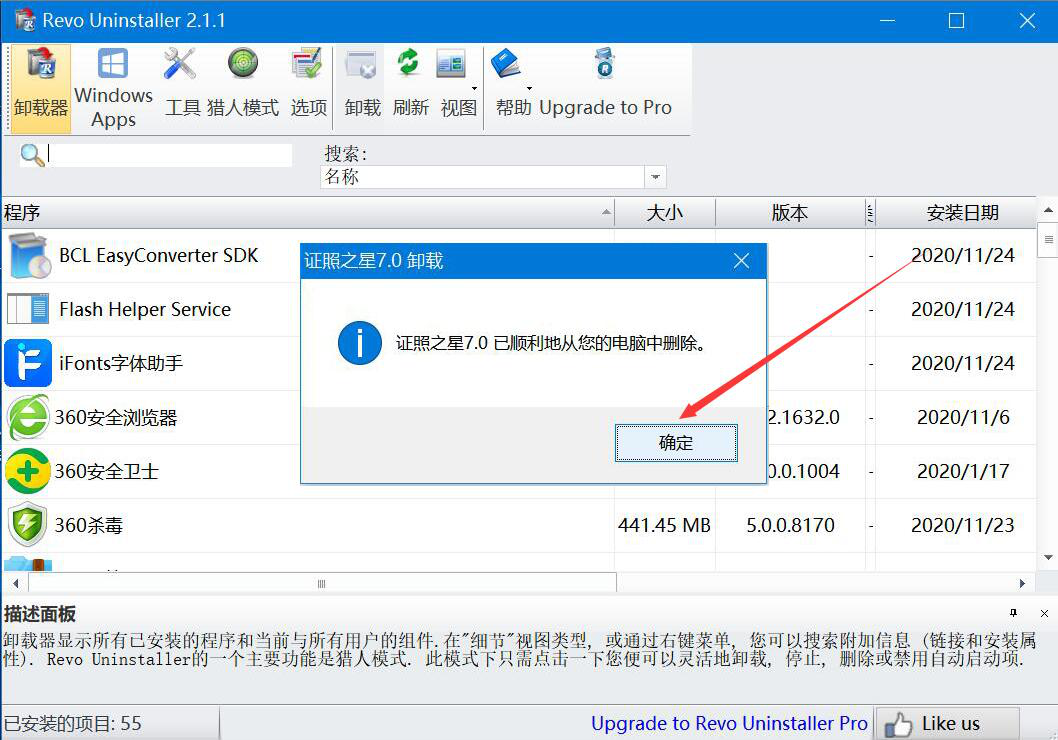Open the 卸载器 uninstaller tool
Screen dimensions: 1058x740
coord(41,88)
